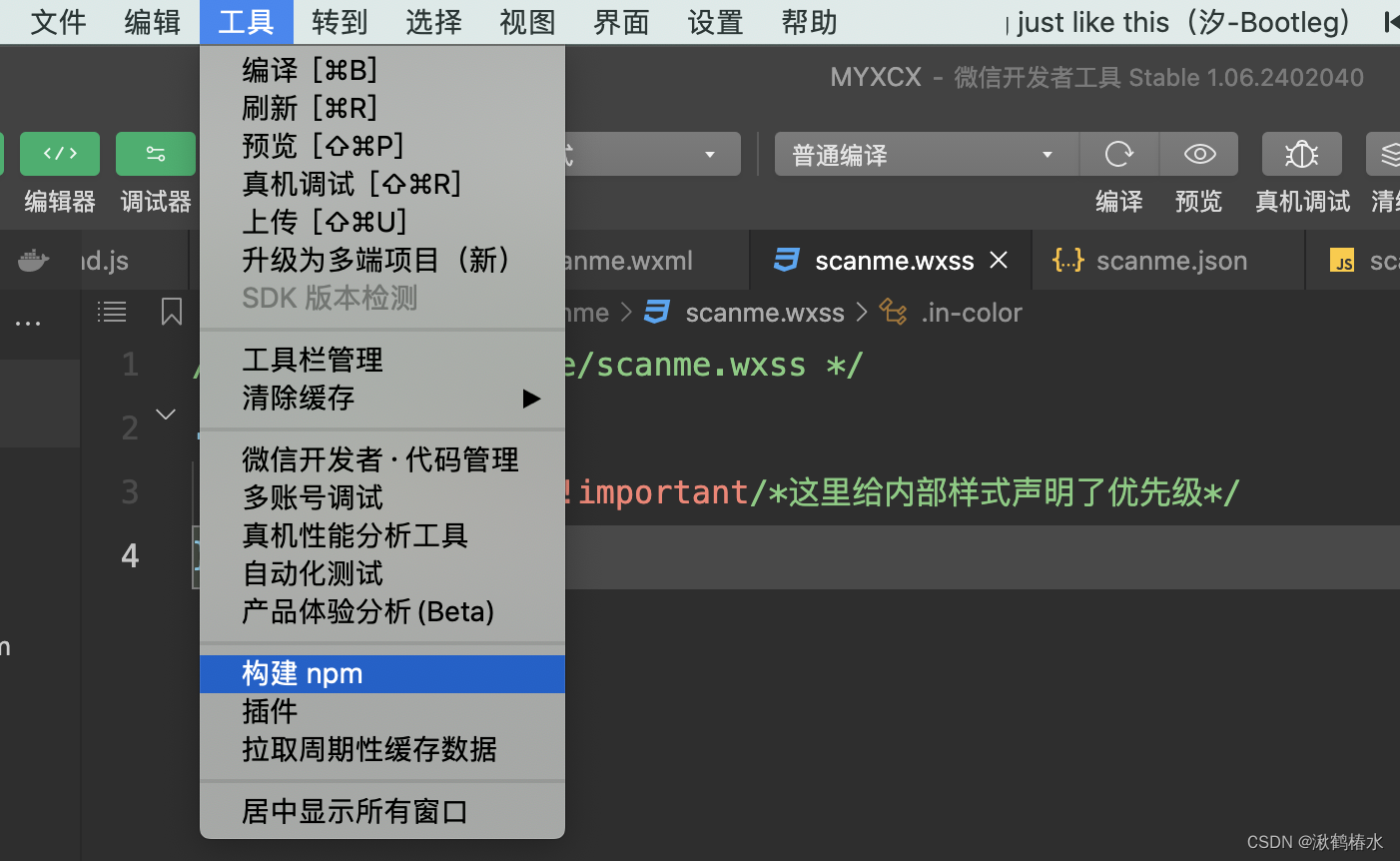1400x861 pixels.
Task: Select 自动化测试 menu item
Action: click(382, 573)
